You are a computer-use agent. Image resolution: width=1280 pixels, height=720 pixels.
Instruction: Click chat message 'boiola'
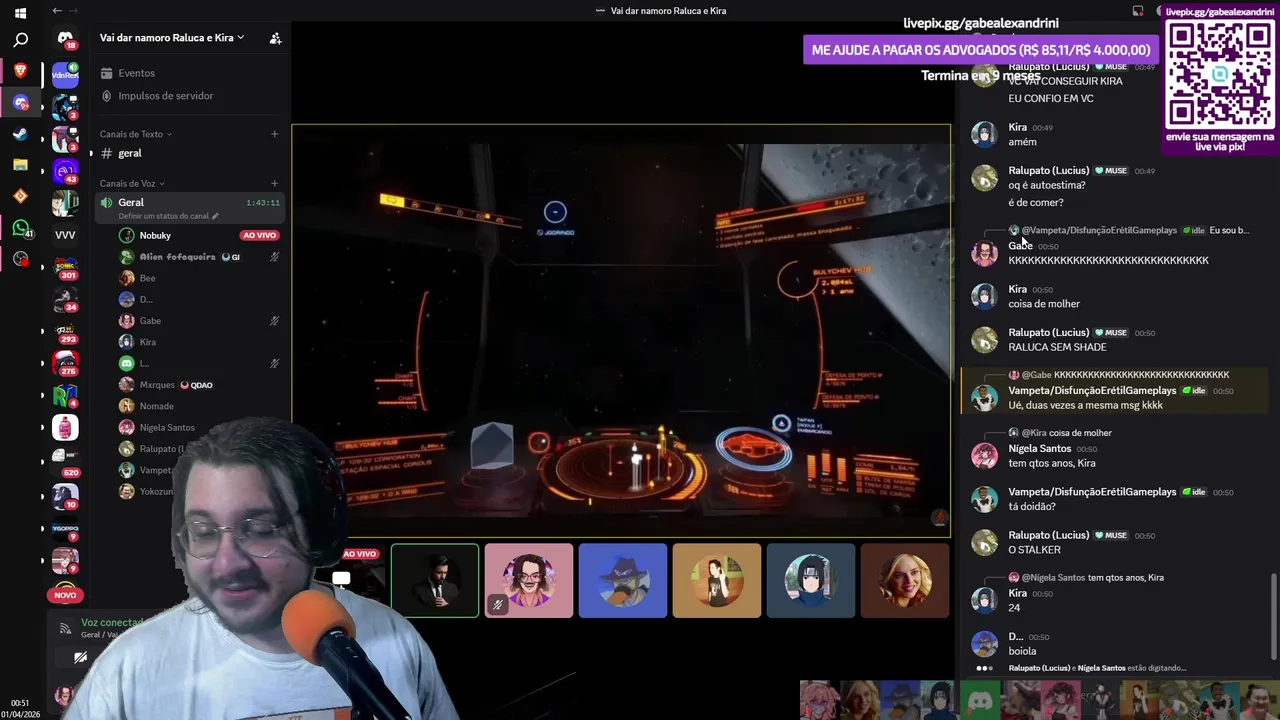[1022, 651]
